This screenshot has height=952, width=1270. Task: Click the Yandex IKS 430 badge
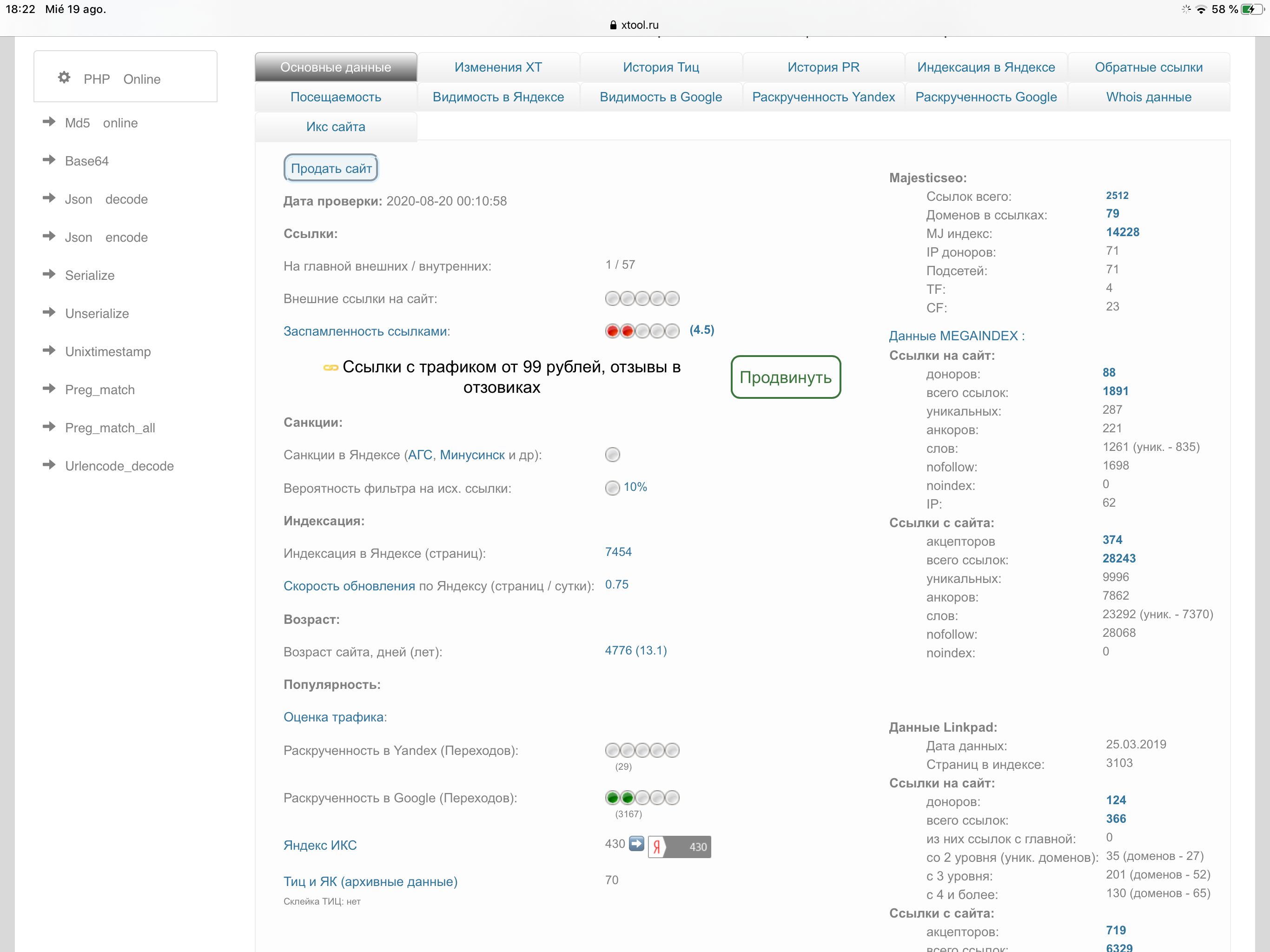[680, 847]
